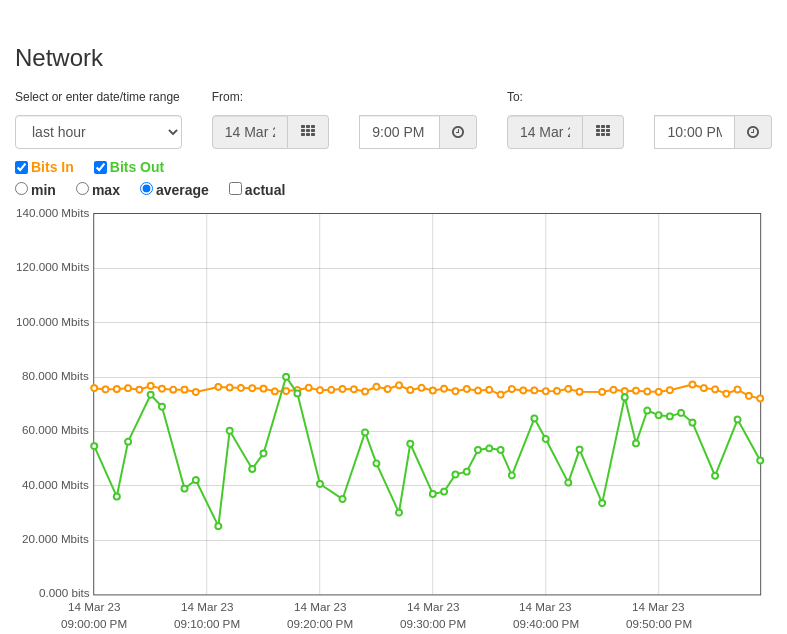
Task: Click the To date field '14 Mar'
Action: 545,132
